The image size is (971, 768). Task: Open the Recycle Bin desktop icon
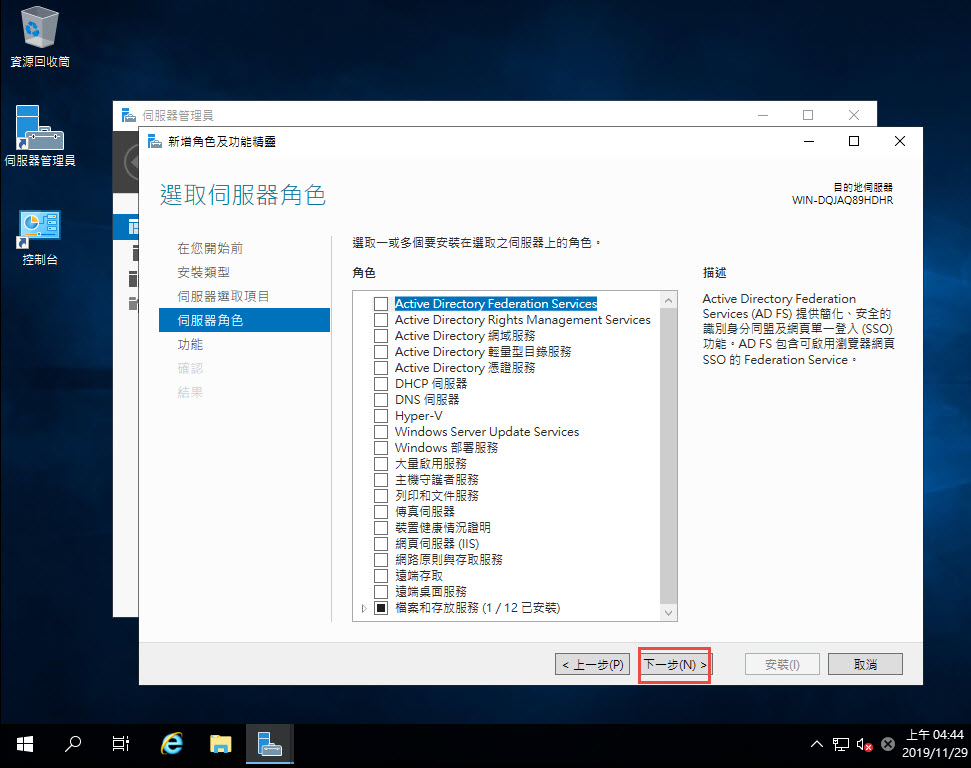point(40,37)
